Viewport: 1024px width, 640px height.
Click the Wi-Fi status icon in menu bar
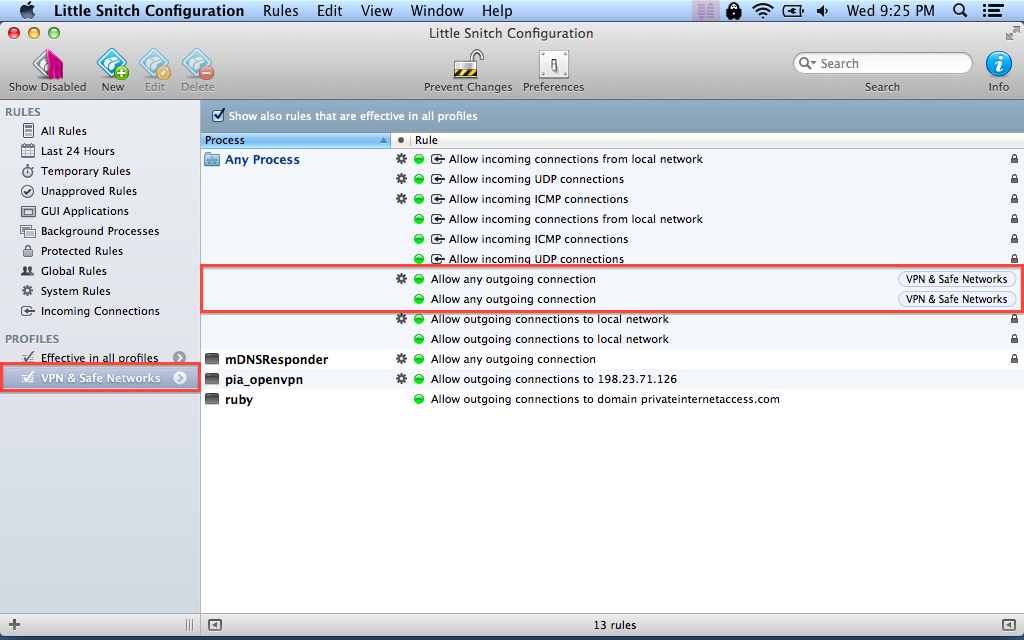coord(763,10)
